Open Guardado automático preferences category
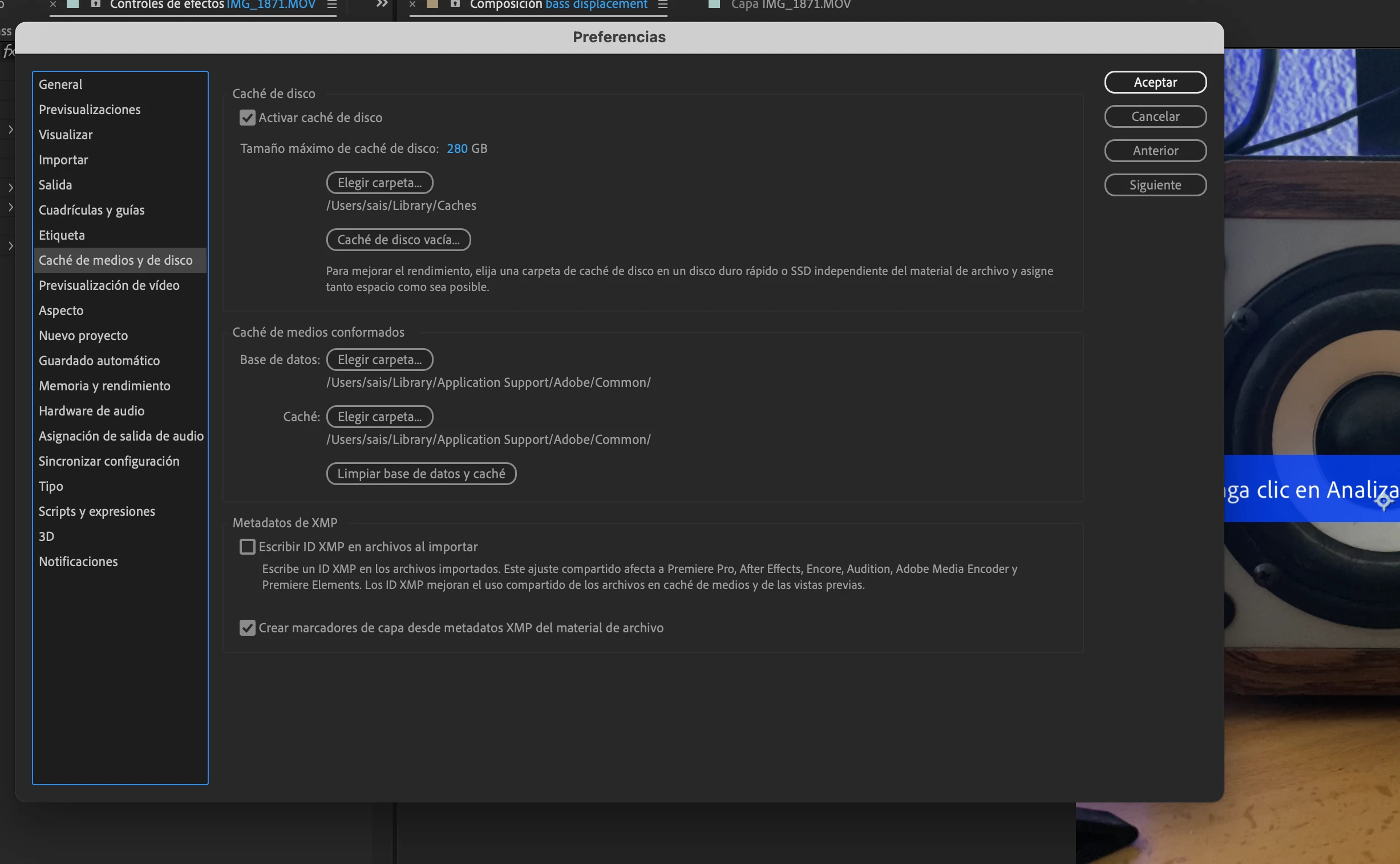This screenshot has height=864, width=1400. 99,361
